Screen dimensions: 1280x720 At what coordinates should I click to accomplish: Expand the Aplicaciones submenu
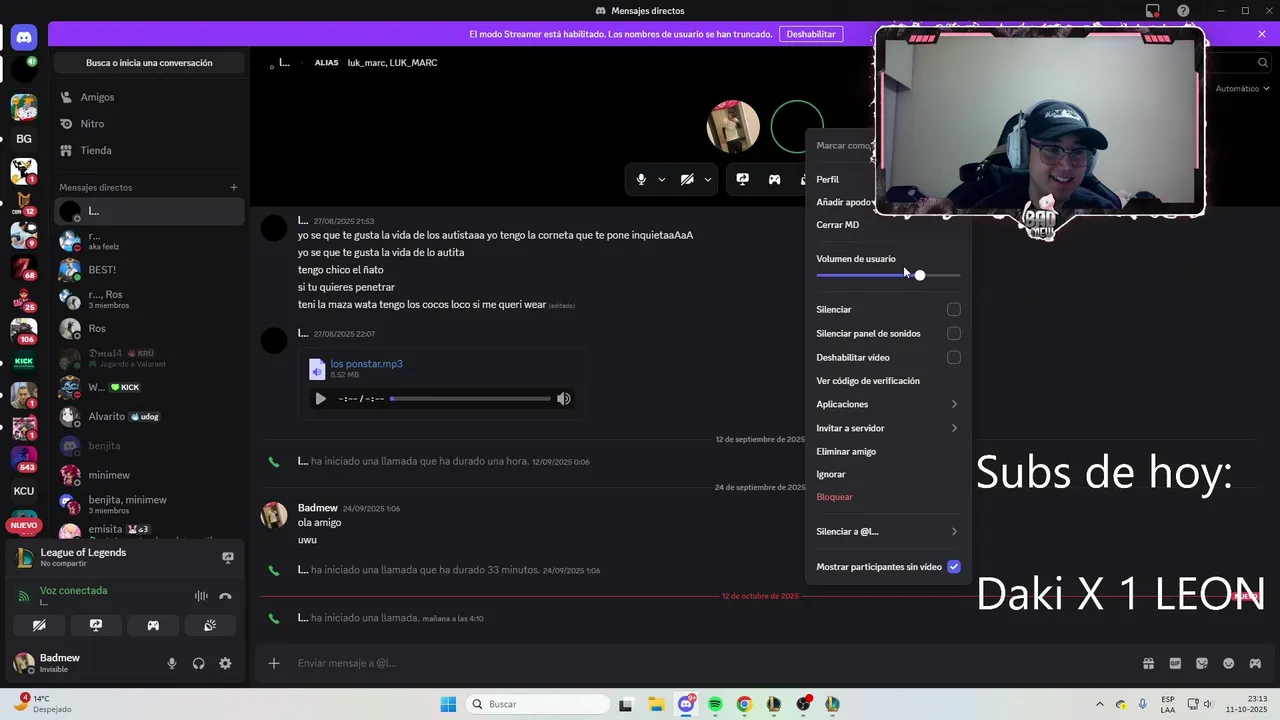pyautogui.click(x=887, y=404)
